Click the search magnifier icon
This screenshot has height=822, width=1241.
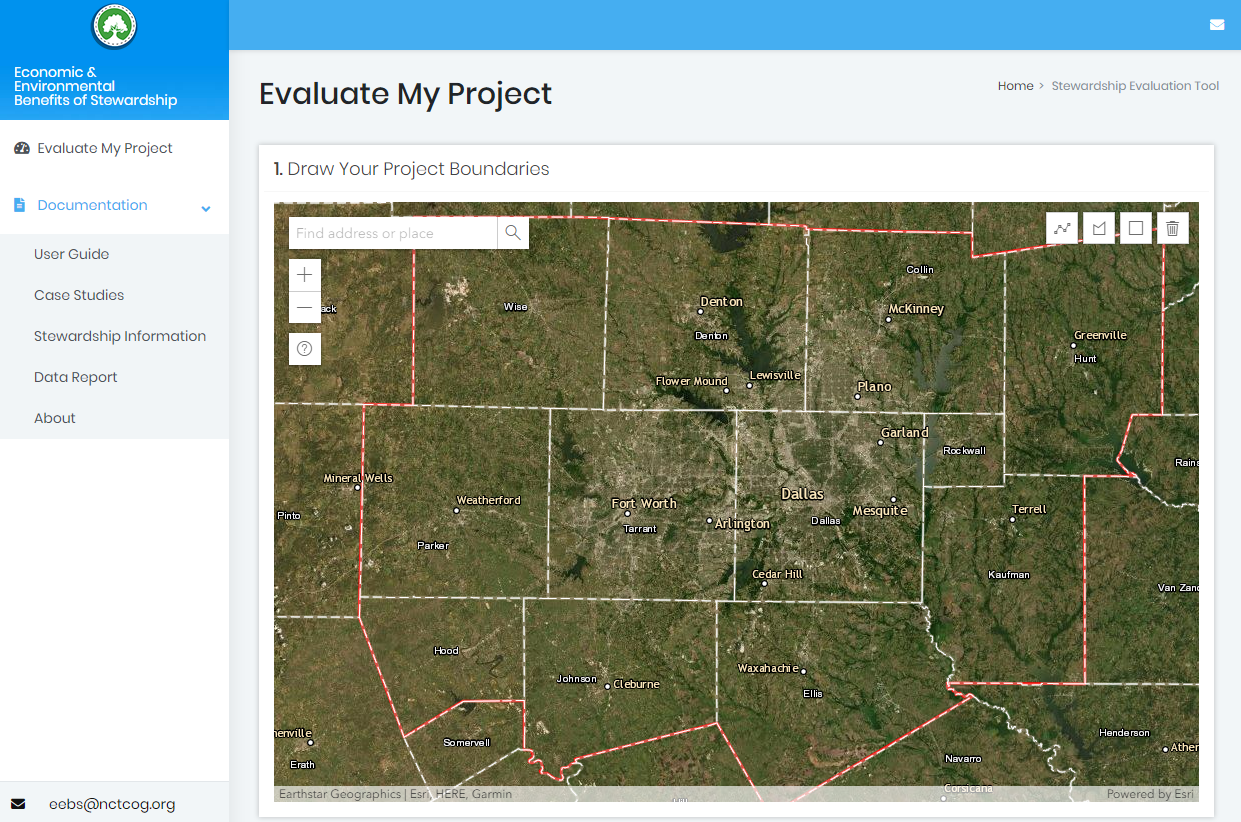pyautogui.click(x=512, y=232)
